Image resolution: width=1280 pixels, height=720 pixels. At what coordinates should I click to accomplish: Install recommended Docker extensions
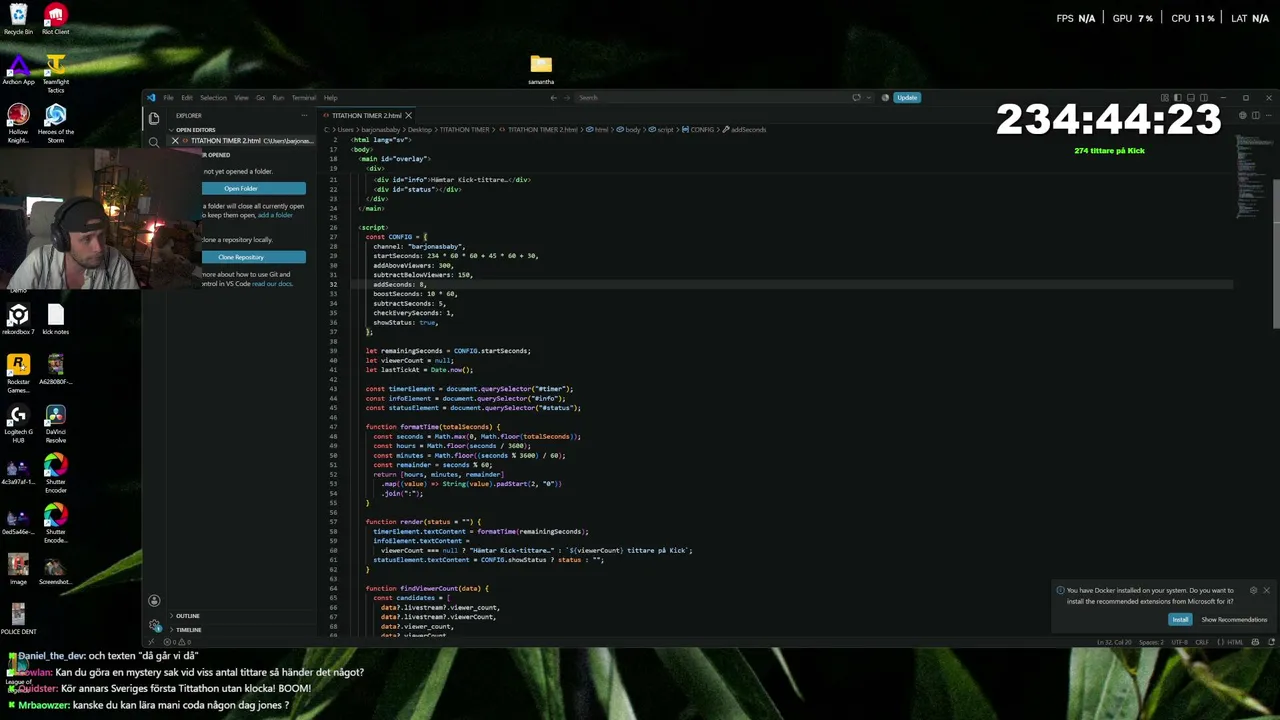[x=1180, y=620]
